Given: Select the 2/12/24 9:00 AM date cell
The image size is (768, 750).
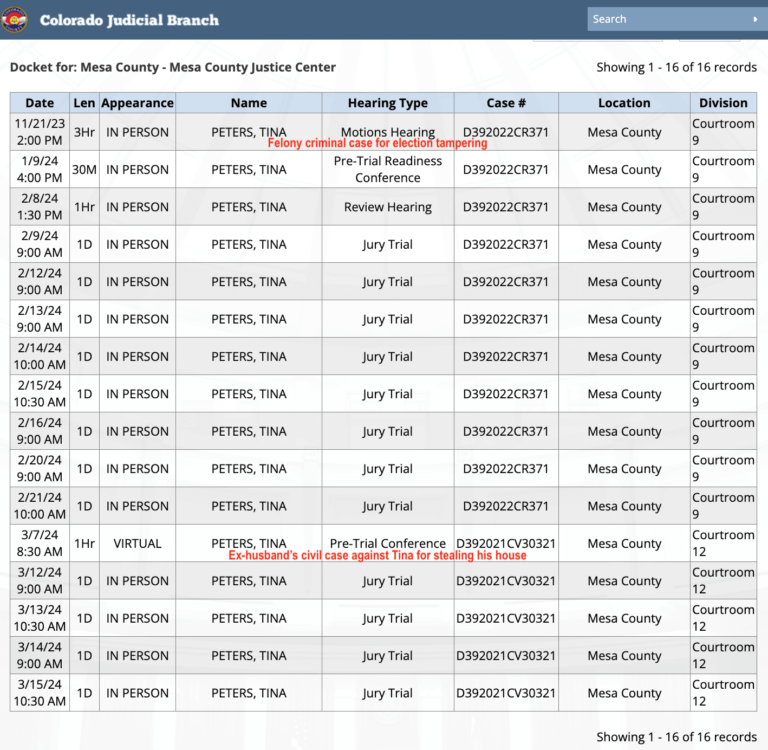Looking at the screenshot, I should (40, 282).
